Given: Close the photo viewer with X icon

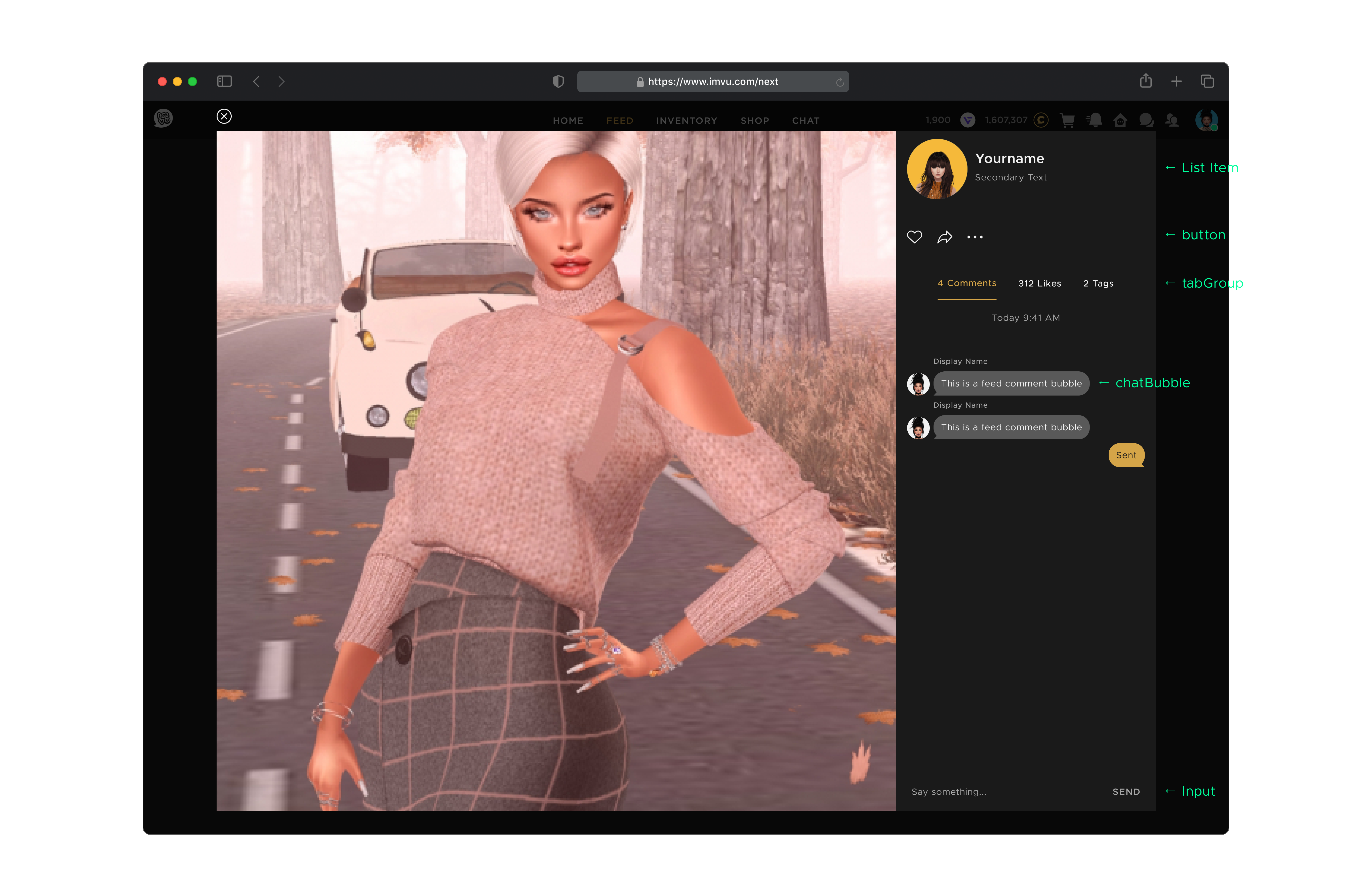Looking at the screenshot, I should coord(224,116).
